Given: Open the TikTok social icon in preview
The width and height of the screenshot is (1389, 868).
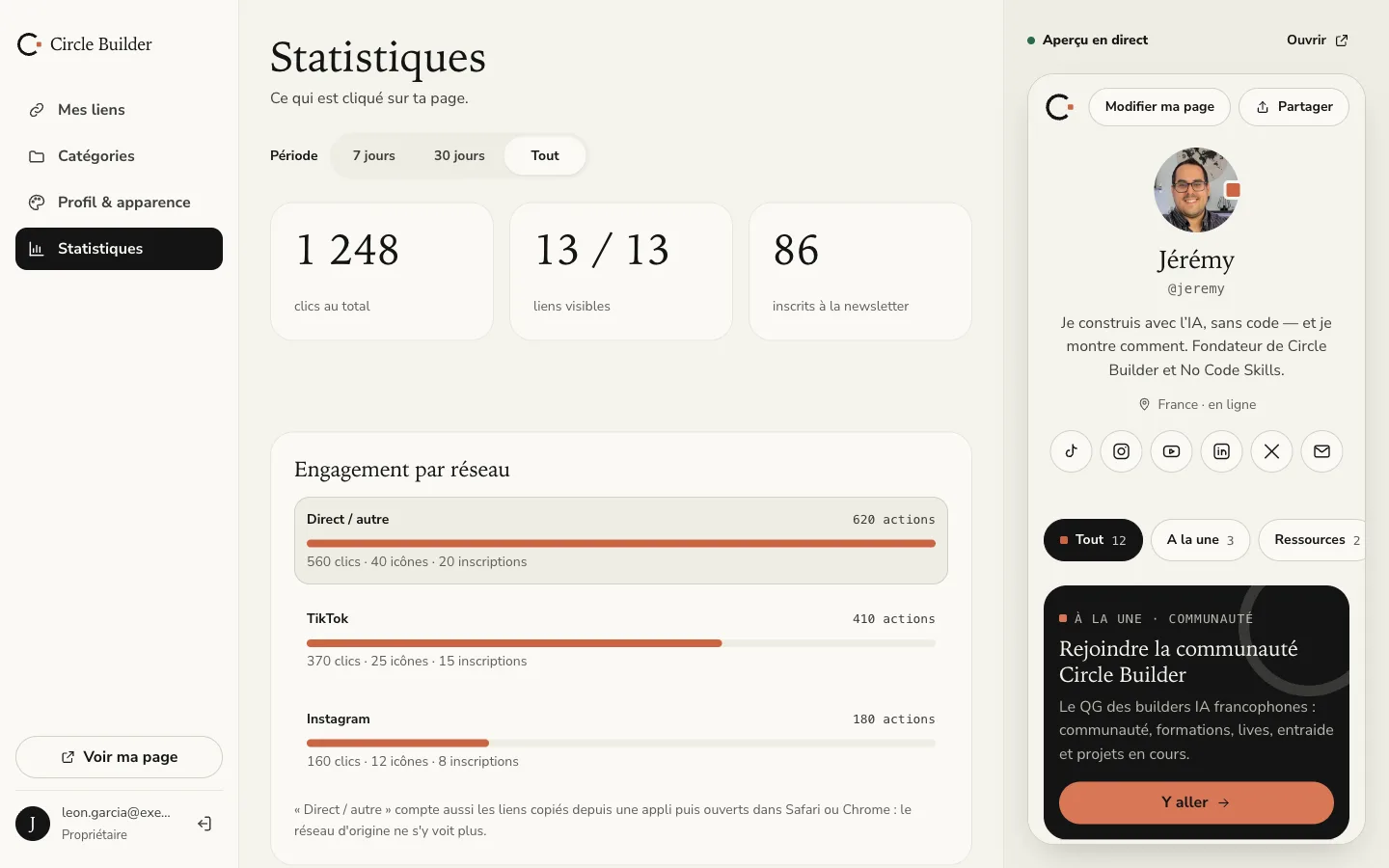Looking at the screenshot, I should pos(1071,451).
